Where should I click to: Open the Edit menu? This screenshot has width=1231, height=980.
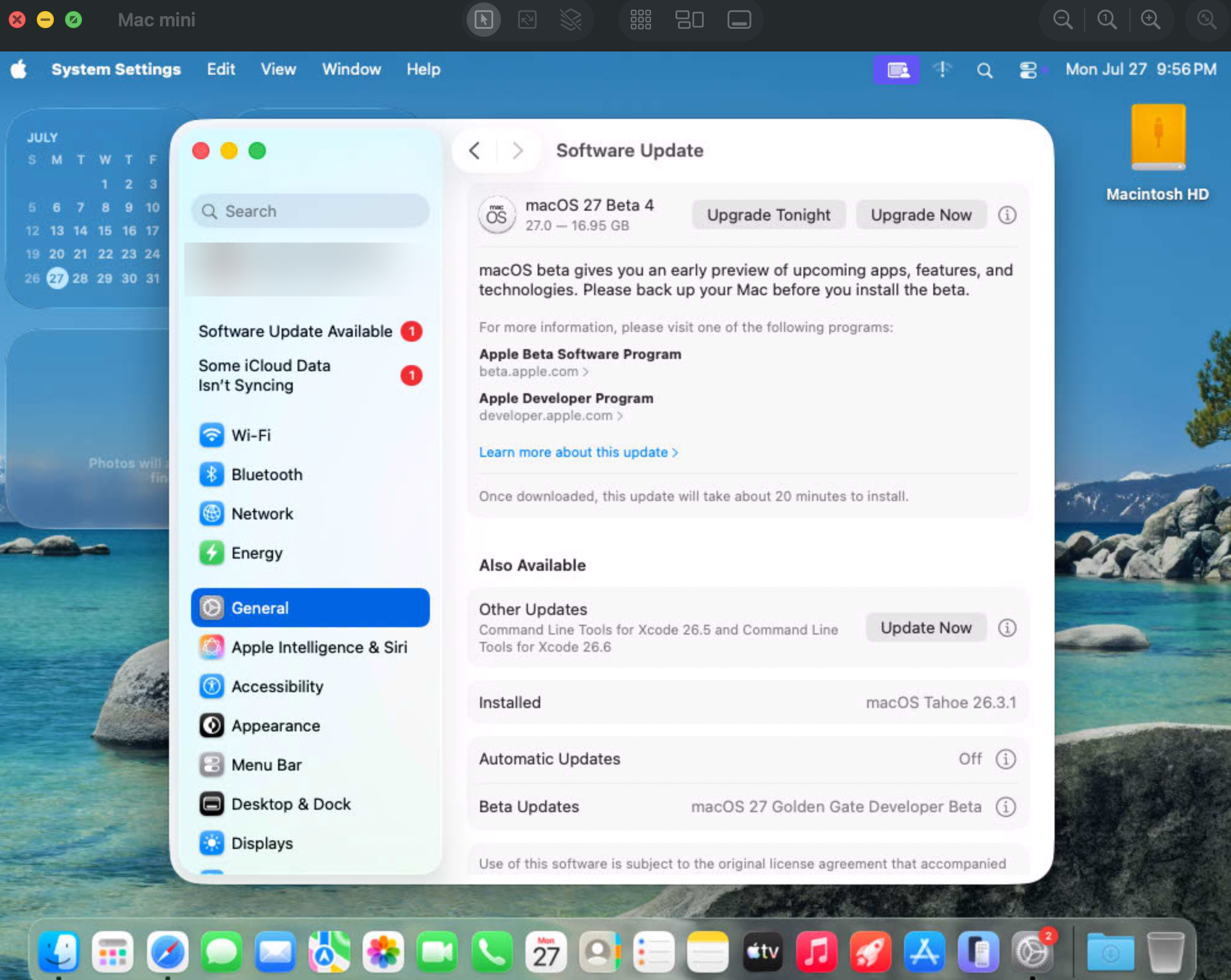(x=221, y=69)
